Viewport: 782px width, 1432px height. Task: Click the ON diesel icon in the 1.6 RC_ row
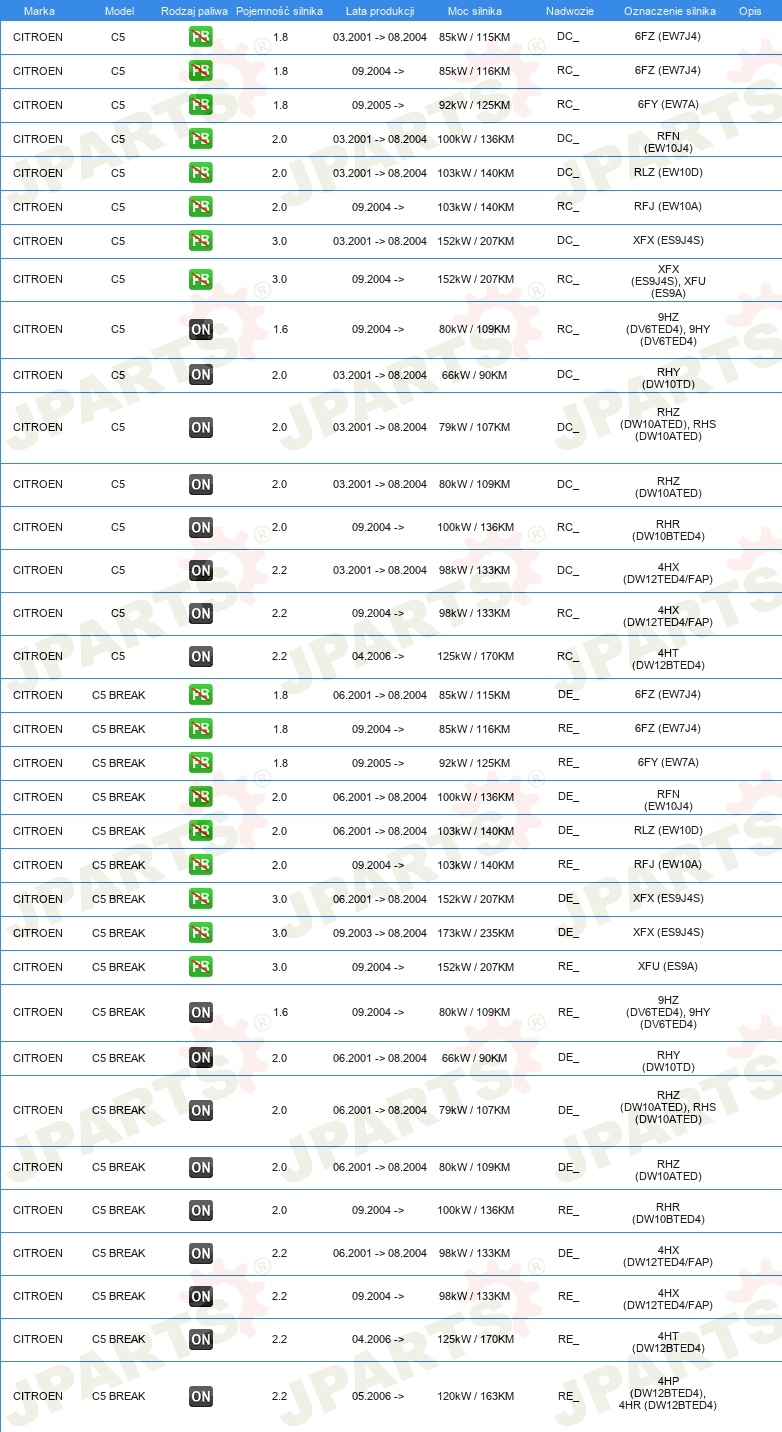pos(200,329)
